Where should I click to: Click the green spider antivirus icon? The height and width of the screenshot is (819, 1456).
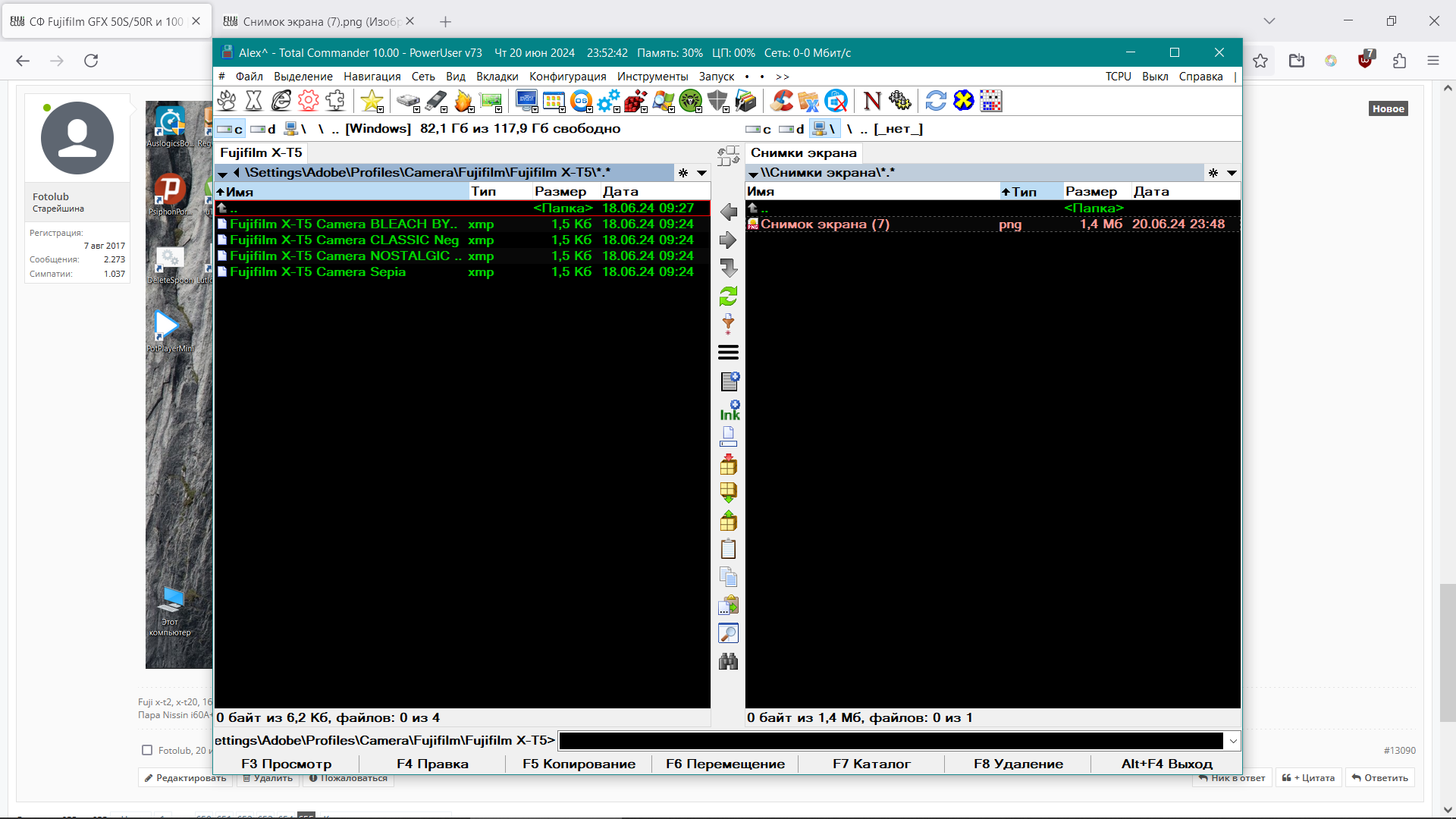pos(690,101)
